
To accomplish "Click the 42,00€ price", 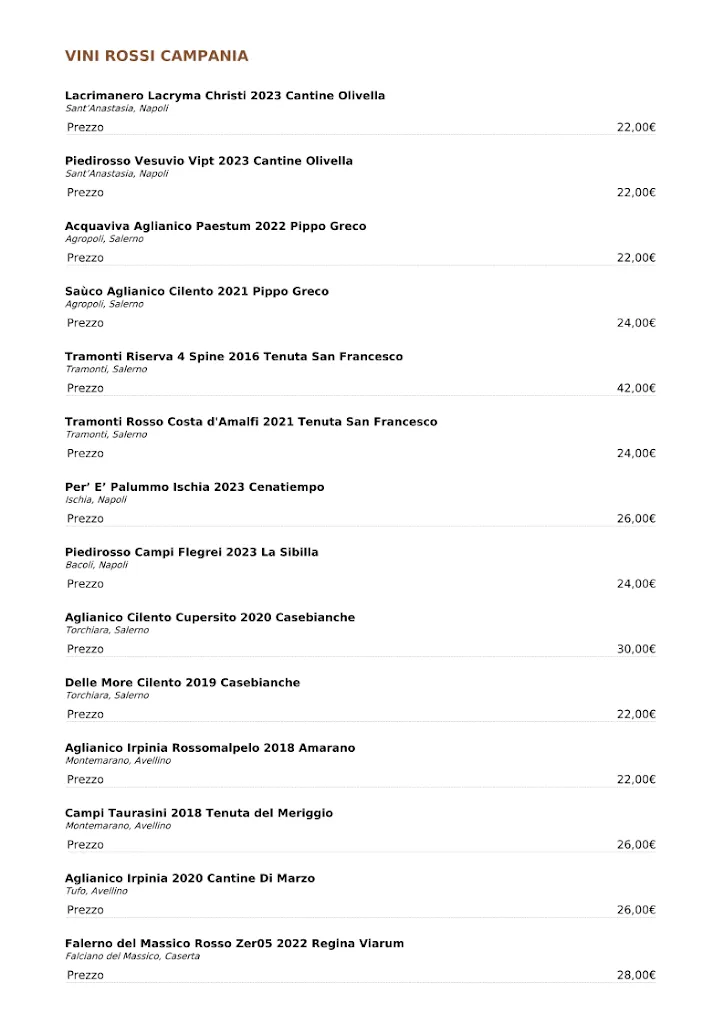I will point(636,388).
